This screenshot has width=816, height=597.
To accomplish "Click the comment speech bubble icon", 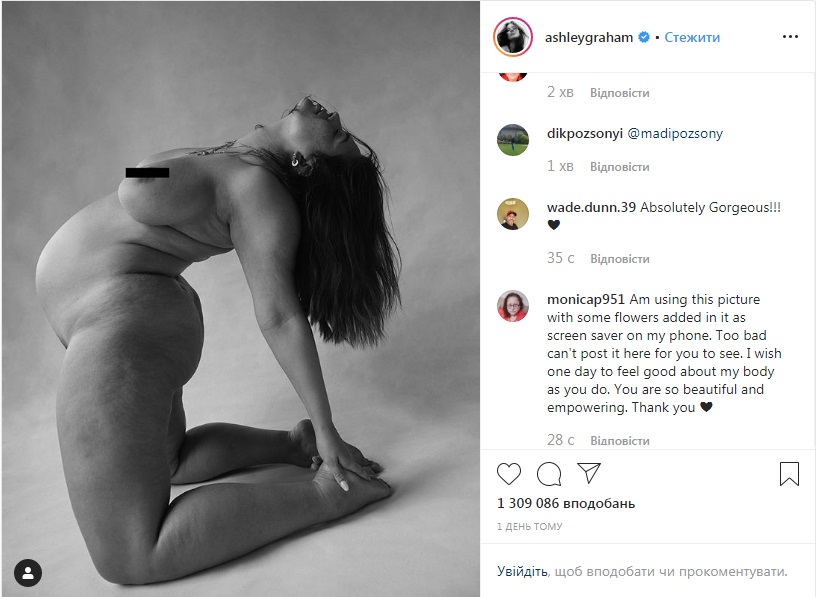I will (549, 473).
